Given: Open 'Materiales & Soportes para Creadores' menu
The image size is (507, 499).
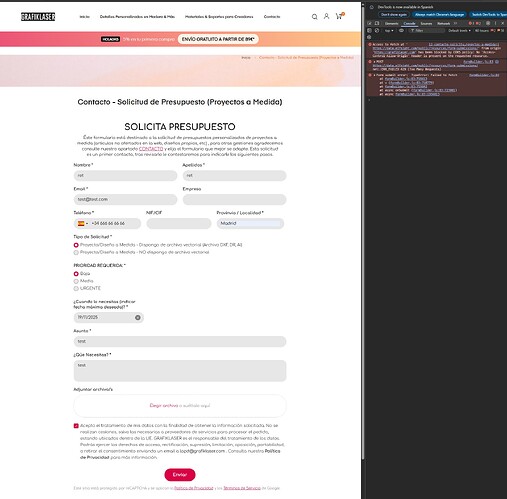Looking at the screenshot, I should (x=219, y=17).
